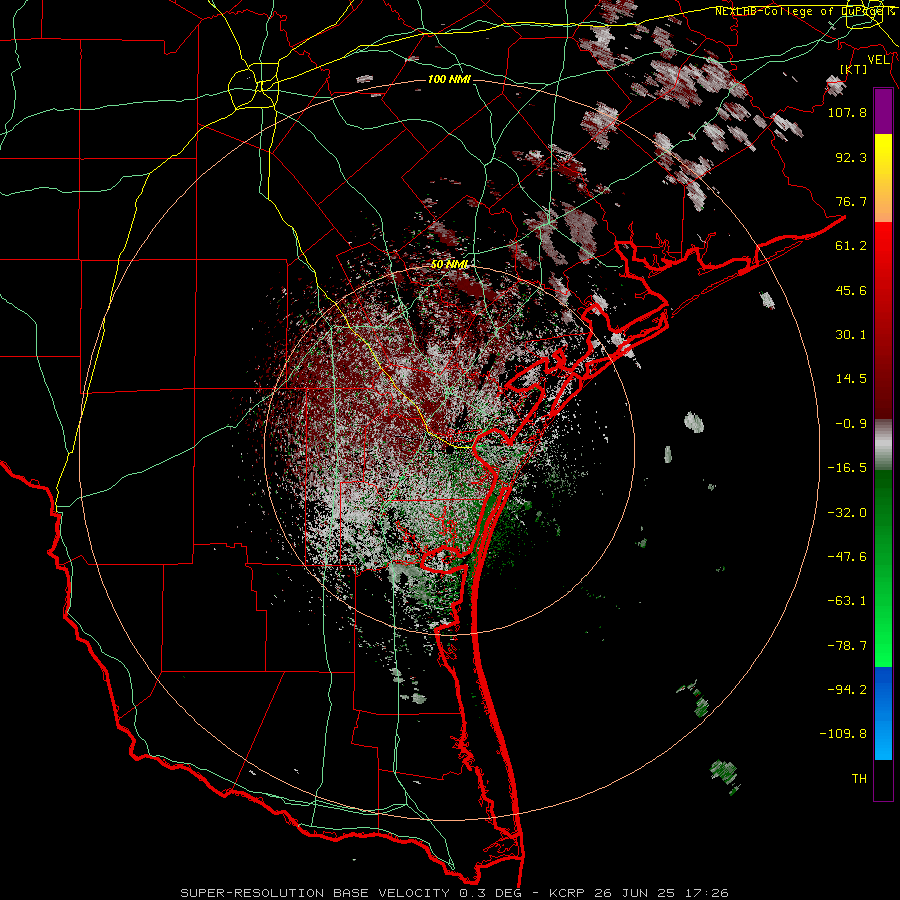
Task: Select the -63.1 legend value
Action: click(847, 601)
